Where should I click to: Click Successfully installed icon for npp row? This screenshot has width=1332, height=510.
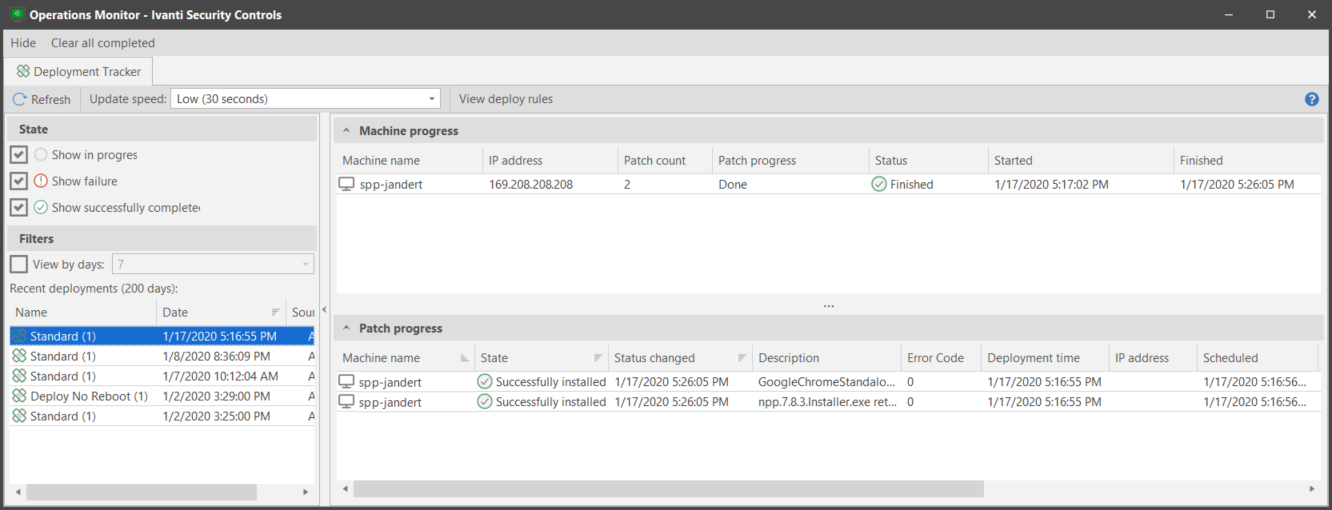pos(485,402)
